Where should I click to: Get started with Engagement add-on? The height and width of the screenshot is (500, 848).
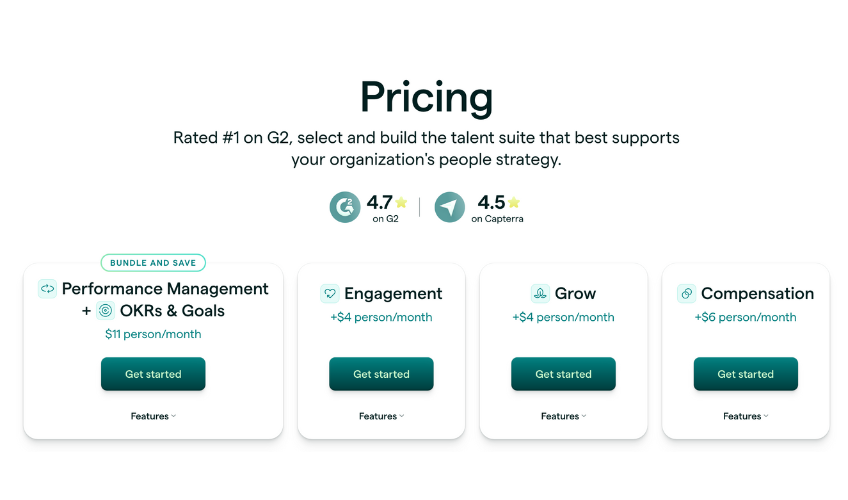point(381,374)
